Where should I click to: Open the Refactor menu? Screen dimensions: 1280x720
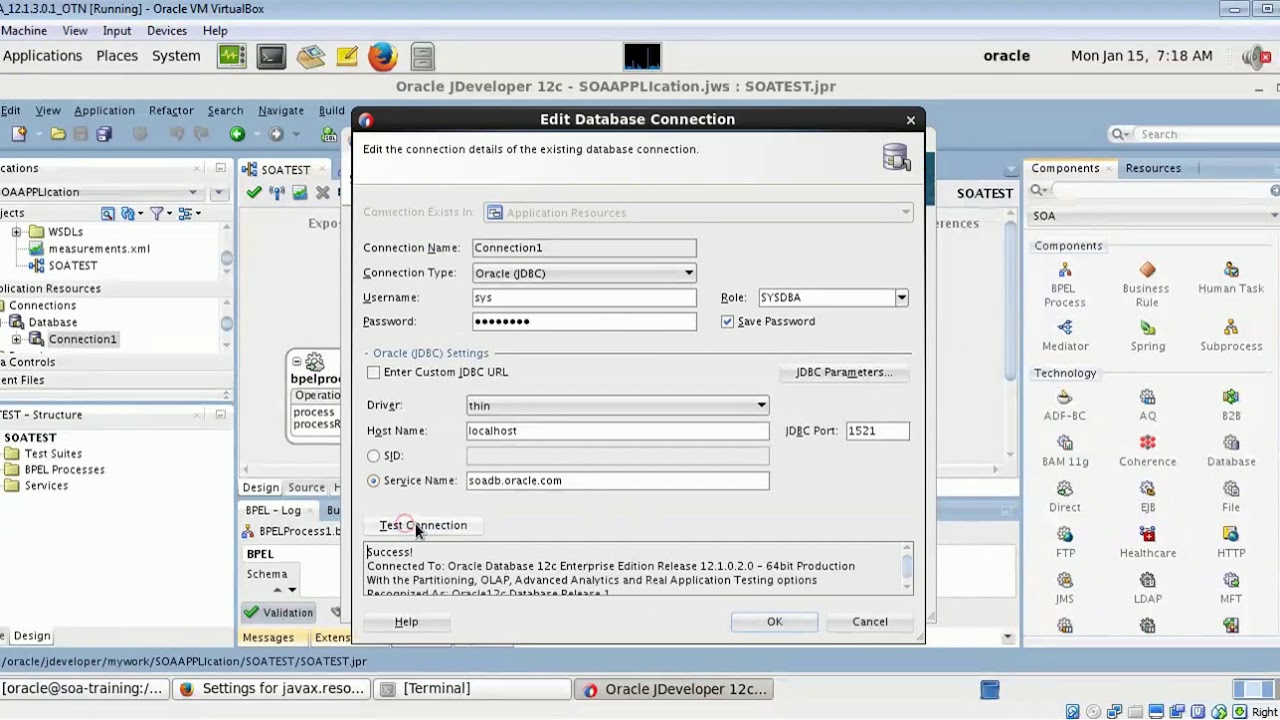171,110
